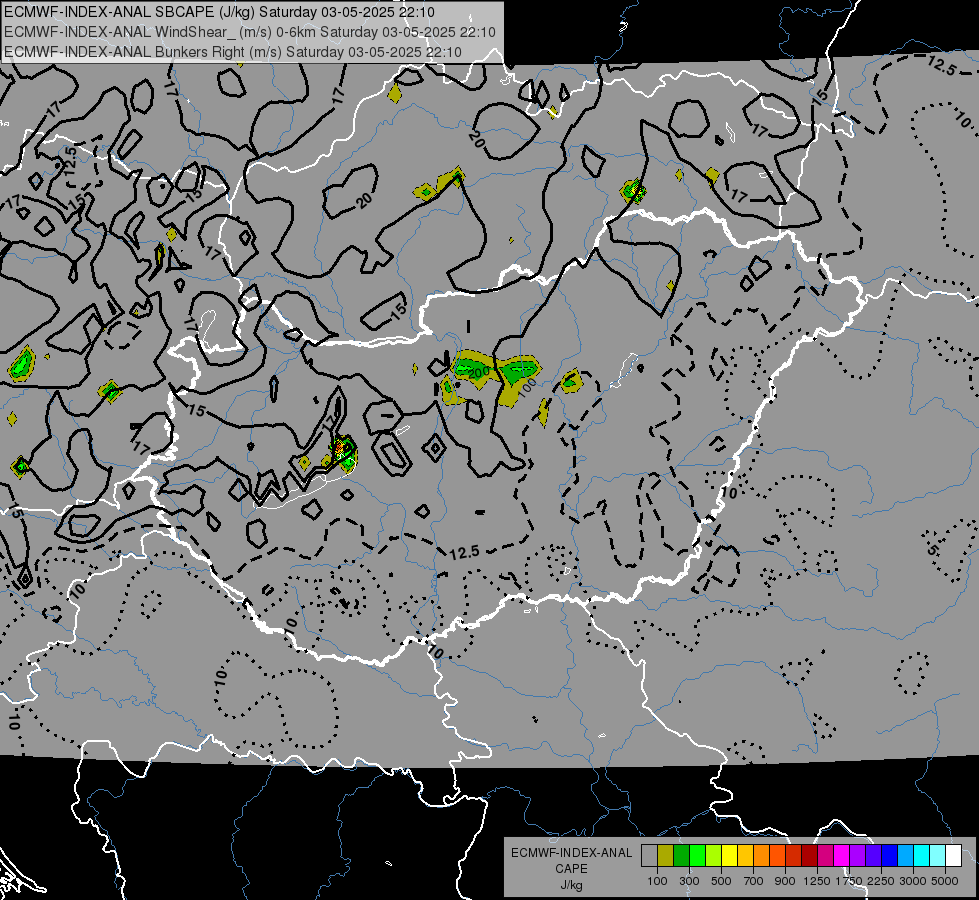Click the dark green legend swatch
This screenshot has height=900, width=979.
681,856
